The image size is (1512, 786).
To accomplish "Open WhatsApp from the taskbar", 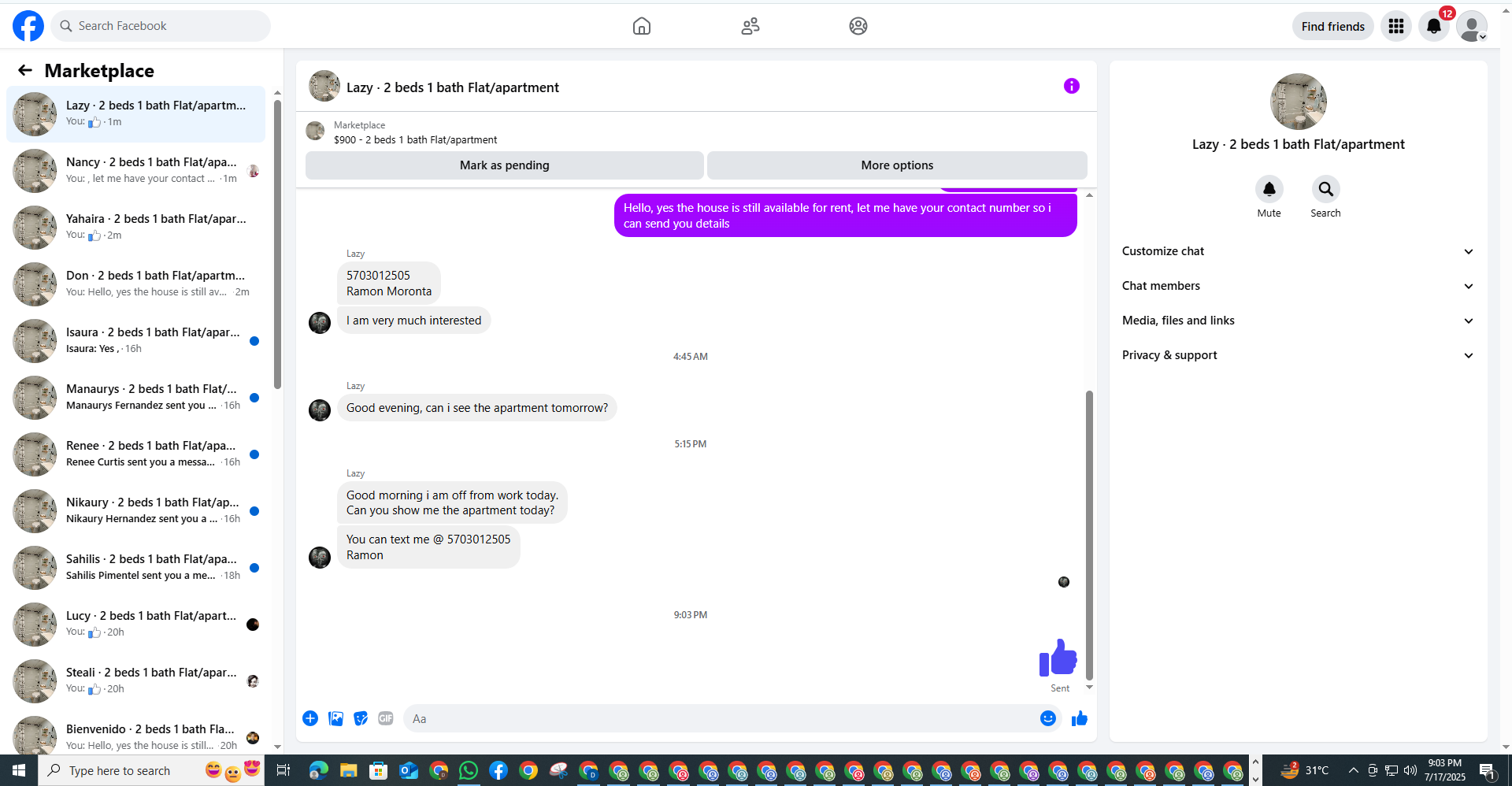I will (469, 770).
